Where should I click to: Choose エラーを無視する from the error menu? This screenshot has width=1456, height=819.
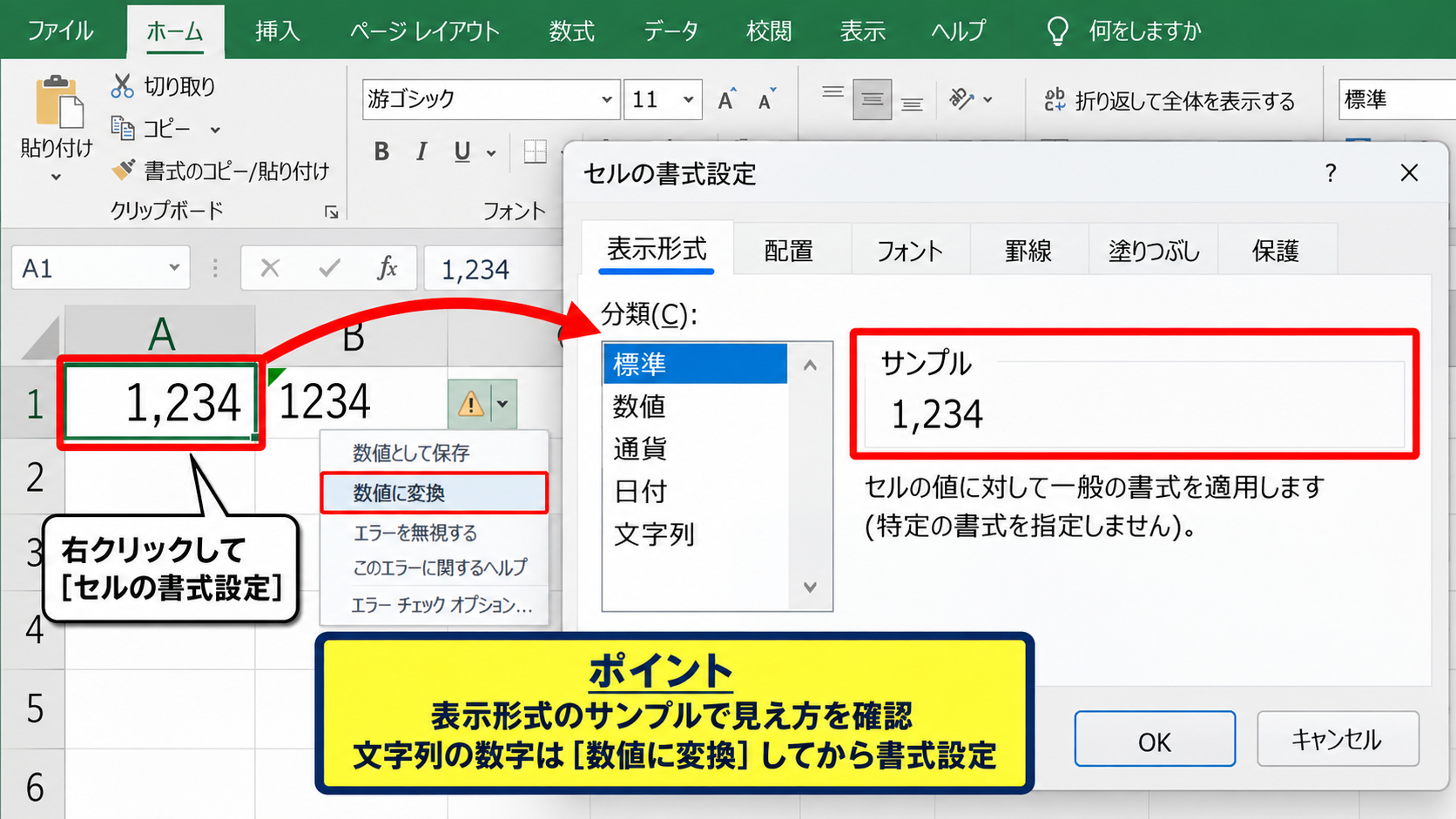click(434, 532)
